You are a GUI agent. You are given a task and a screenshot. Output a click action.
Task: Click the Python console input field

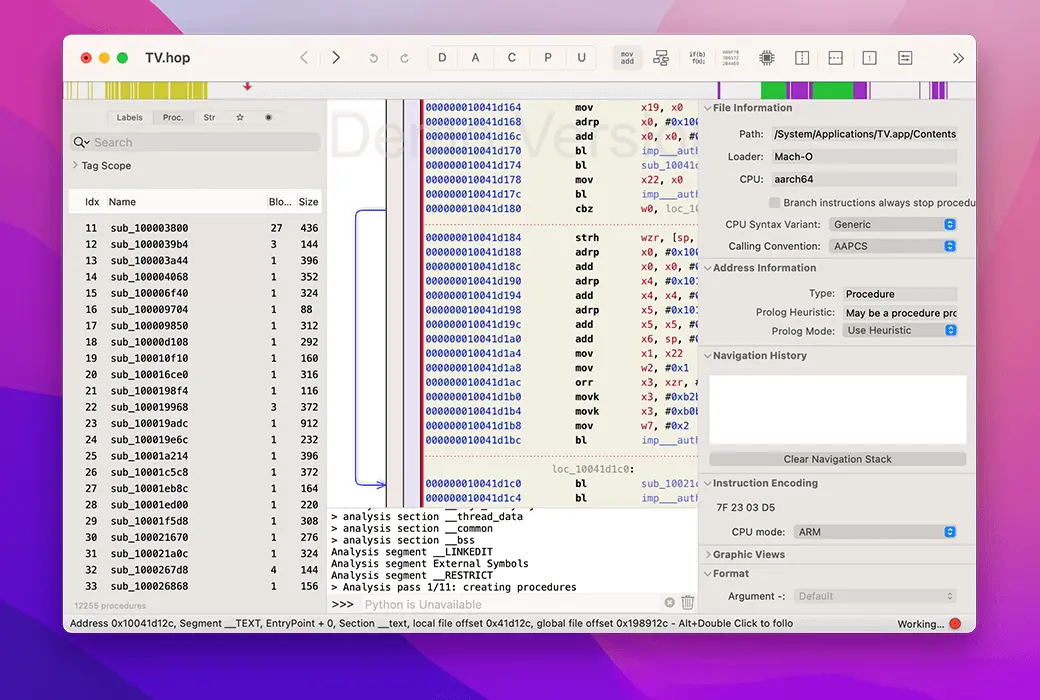tap(511, 604)
